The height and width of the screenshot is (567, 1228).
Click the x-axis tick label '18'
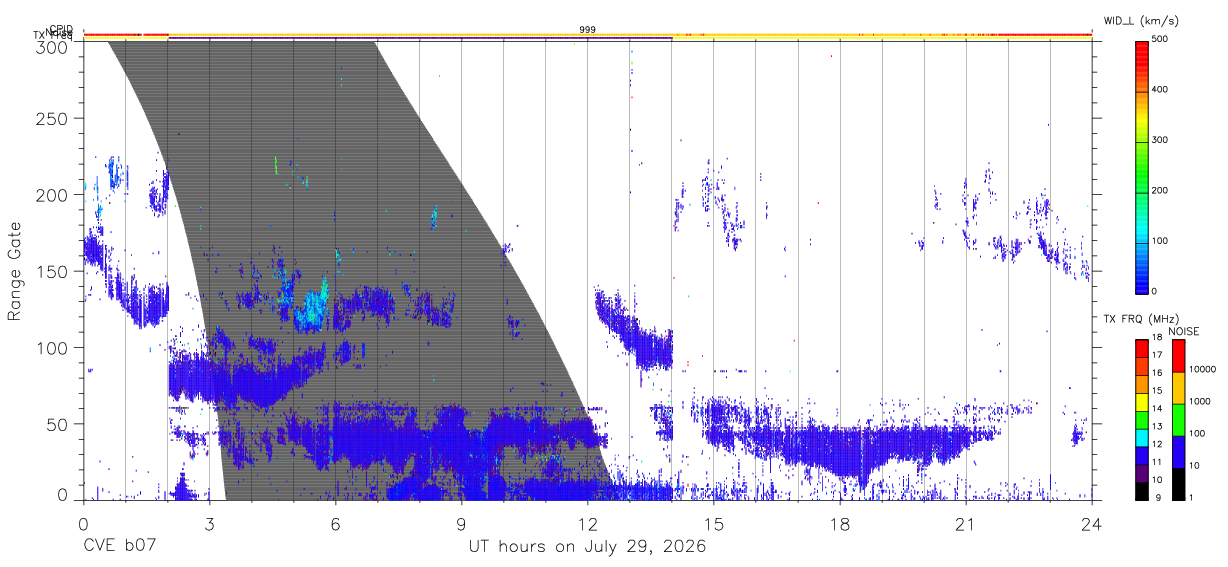[839, 523]
